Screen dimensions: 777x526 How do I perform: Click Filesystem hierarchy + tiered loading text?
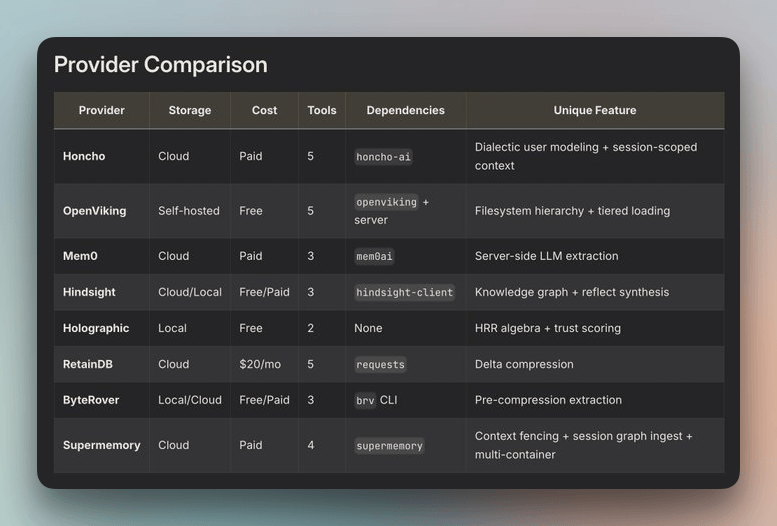pyautogui.click(x=572, y=211)
